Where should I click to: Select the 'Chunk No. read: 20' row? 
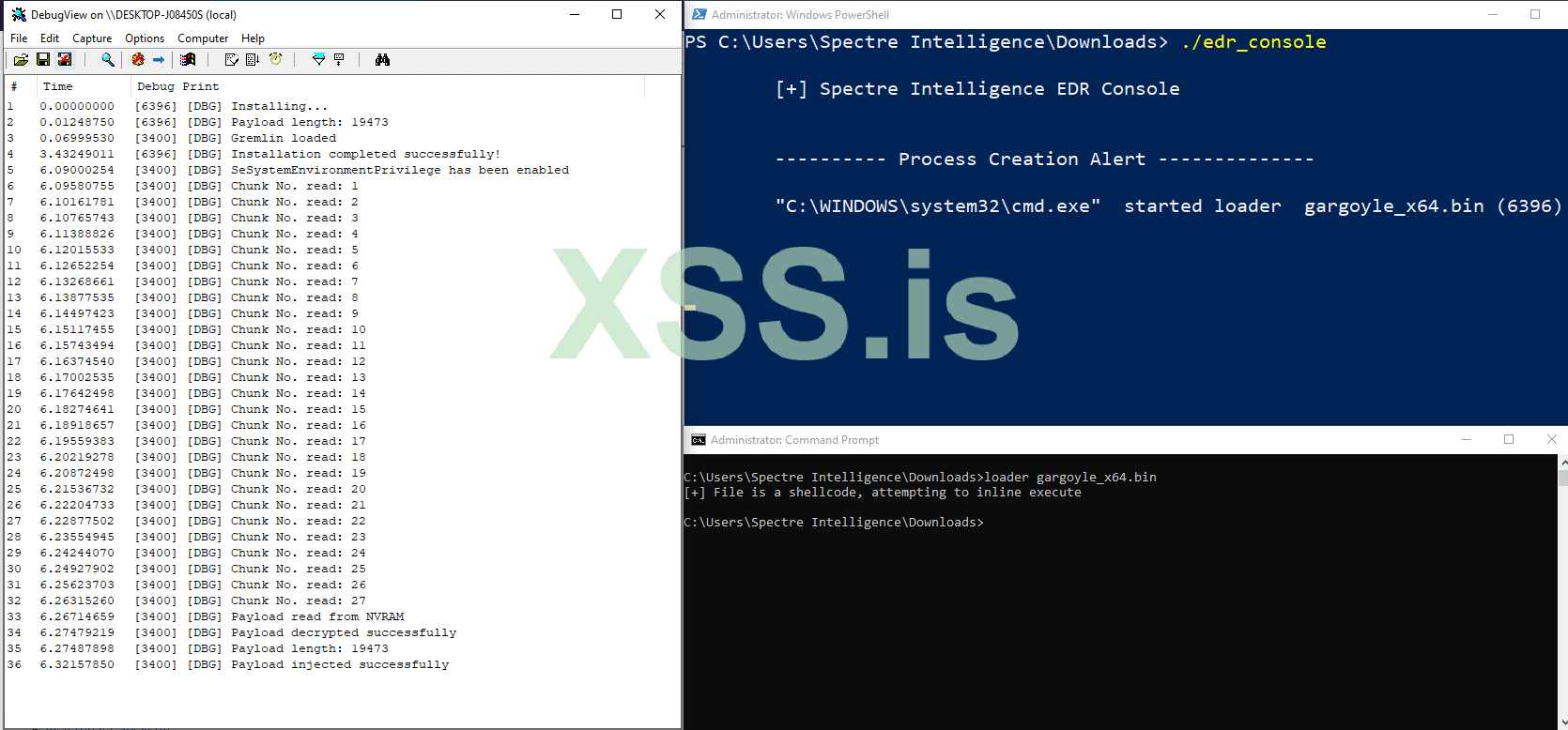[x=343, y=490]
